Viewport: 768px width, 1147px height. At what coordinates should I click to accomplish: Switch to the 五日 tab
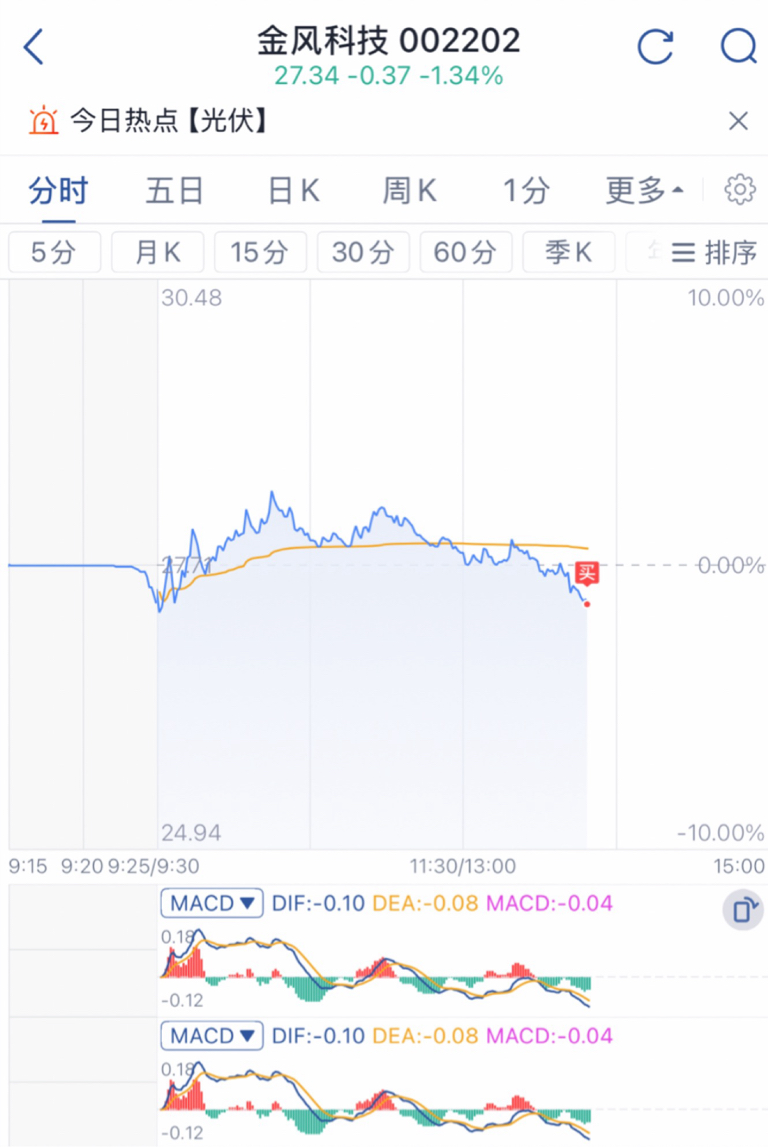pyautogui.click(x=175, y=190)
